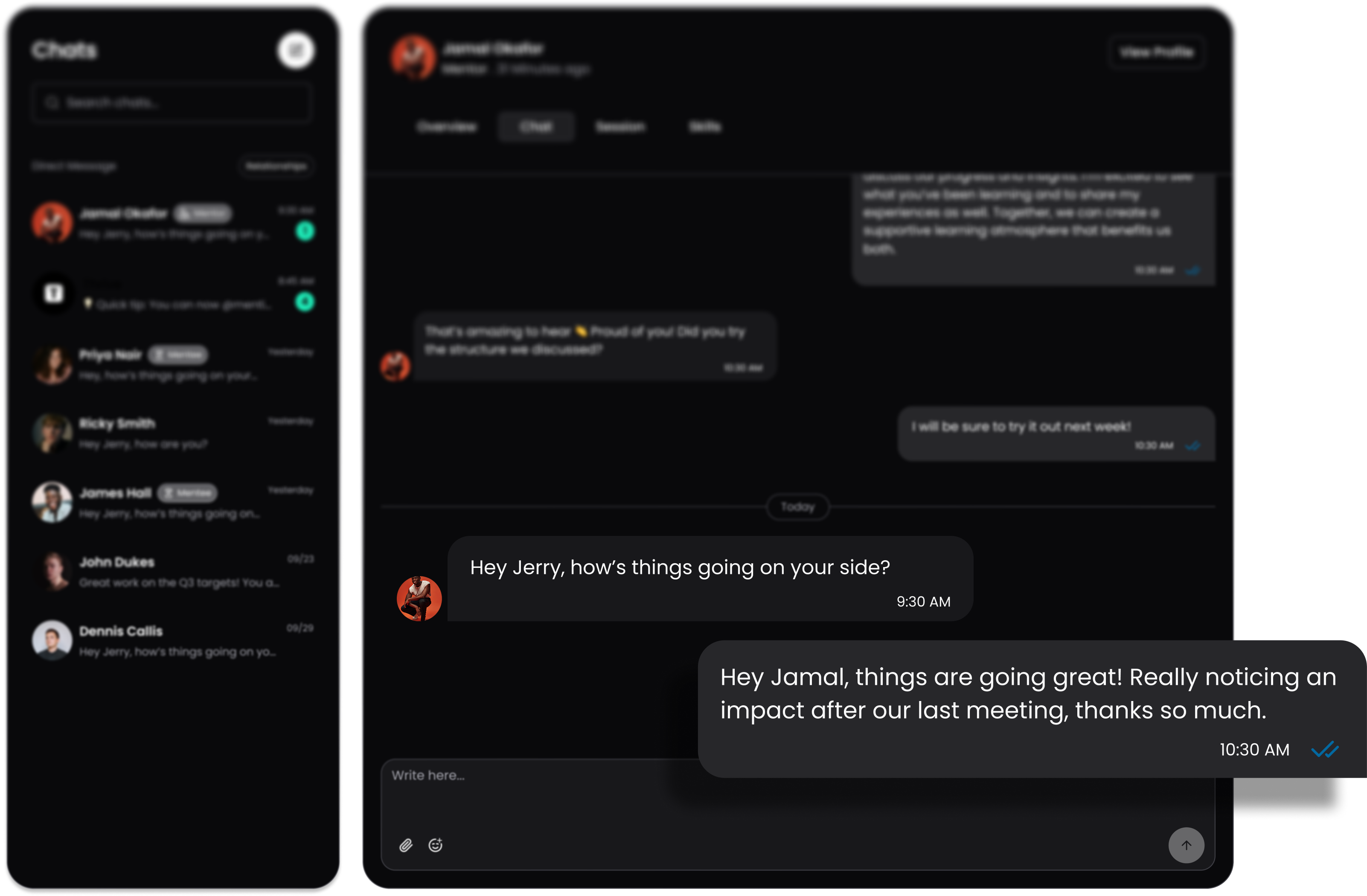This screenshot has height=896, width=1367.
Task: Click the blue double-check read receipt
Action: [x=1325, y=750]
